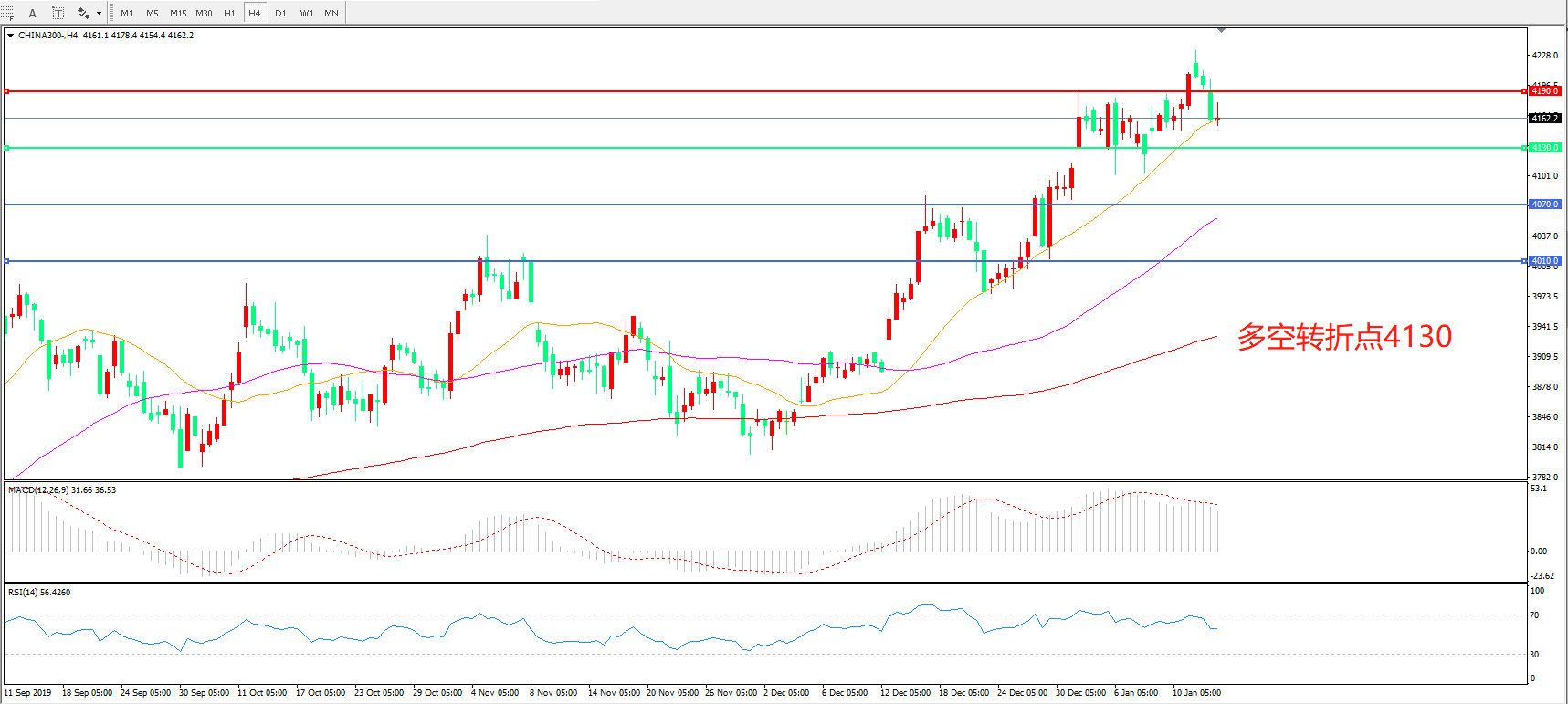Select the Text (A) drawing tool
This screenshot has height=704, width=1568.
click(x=33, y=13)
